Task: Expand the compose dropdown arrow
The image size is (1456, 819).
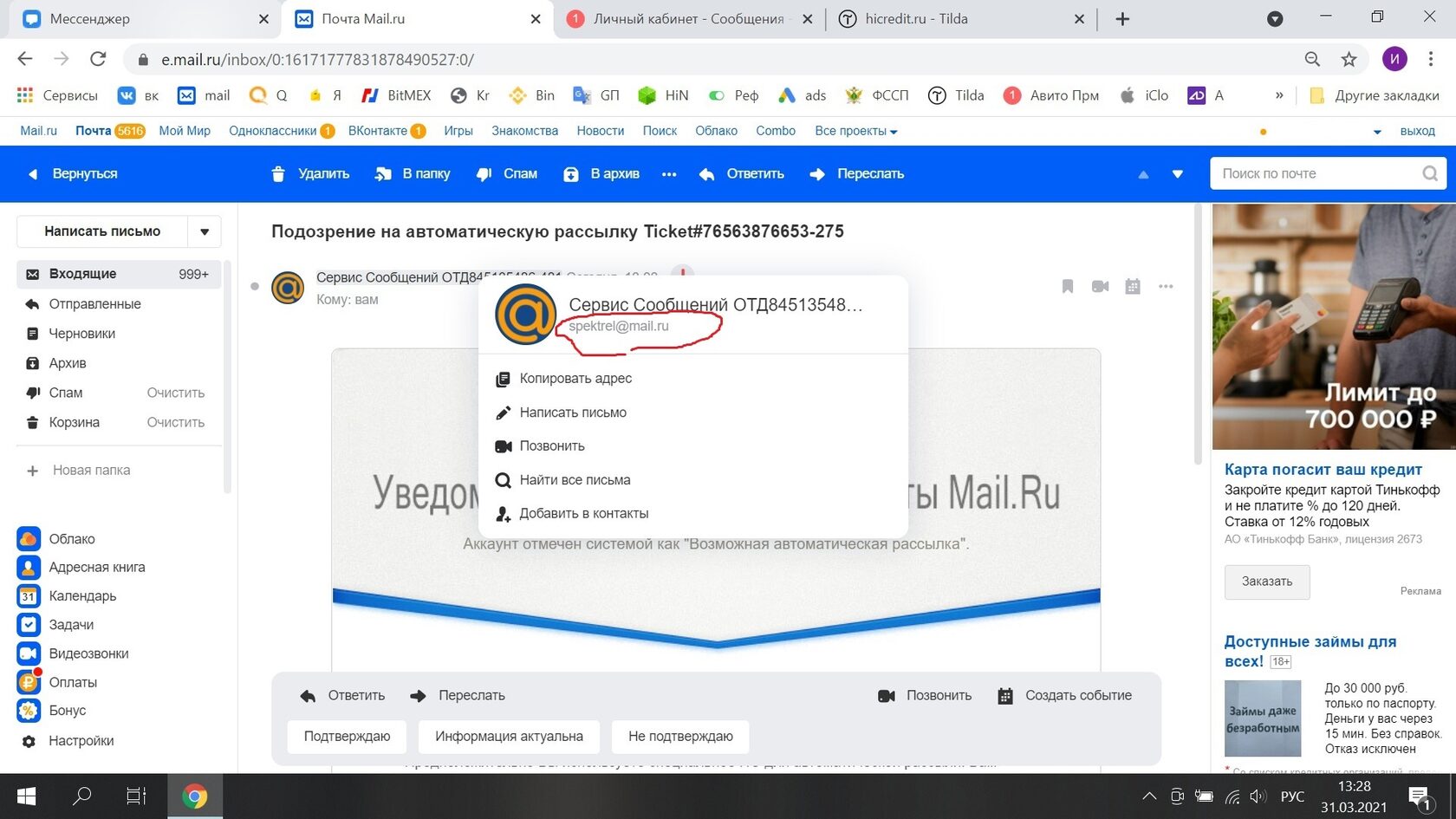Action: [x=205, y=231]
